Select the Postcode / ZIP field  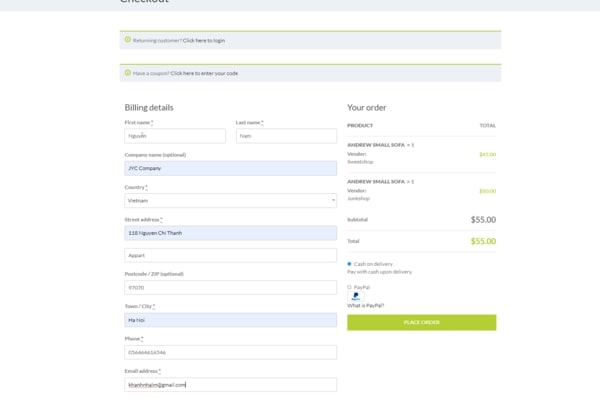[x=230, y=287]
